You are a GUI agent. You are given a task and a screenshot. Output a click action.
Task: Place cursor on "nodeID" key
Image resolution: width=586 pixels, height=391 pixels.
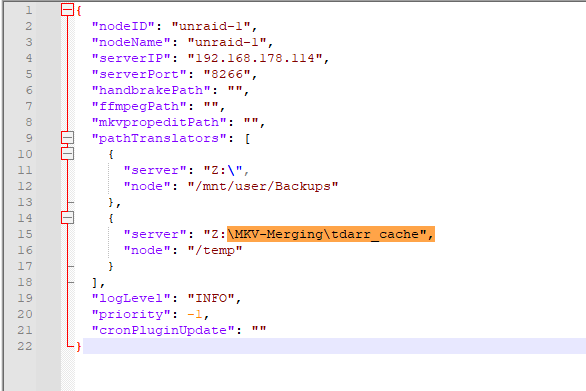[123, 26]
